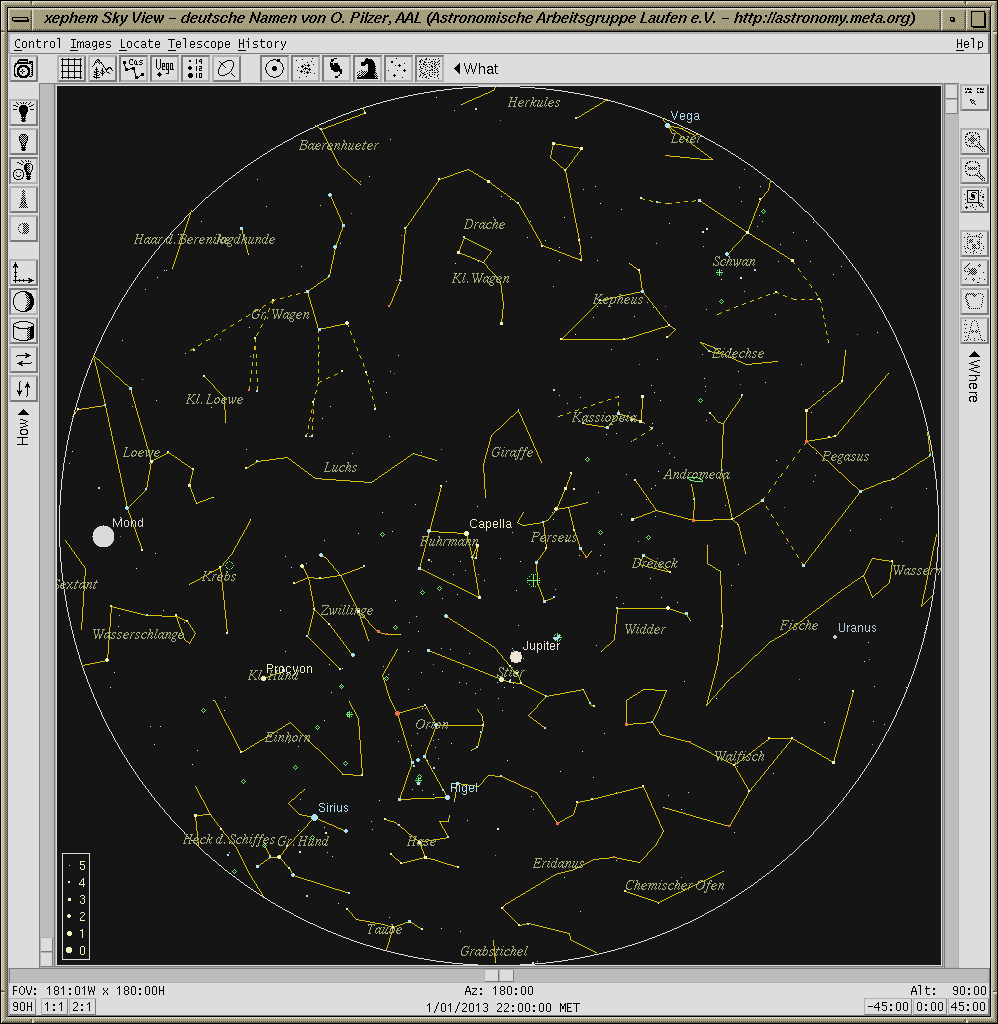Click the dim light bulb icon

pyautogui.click(x=24, y=141)
